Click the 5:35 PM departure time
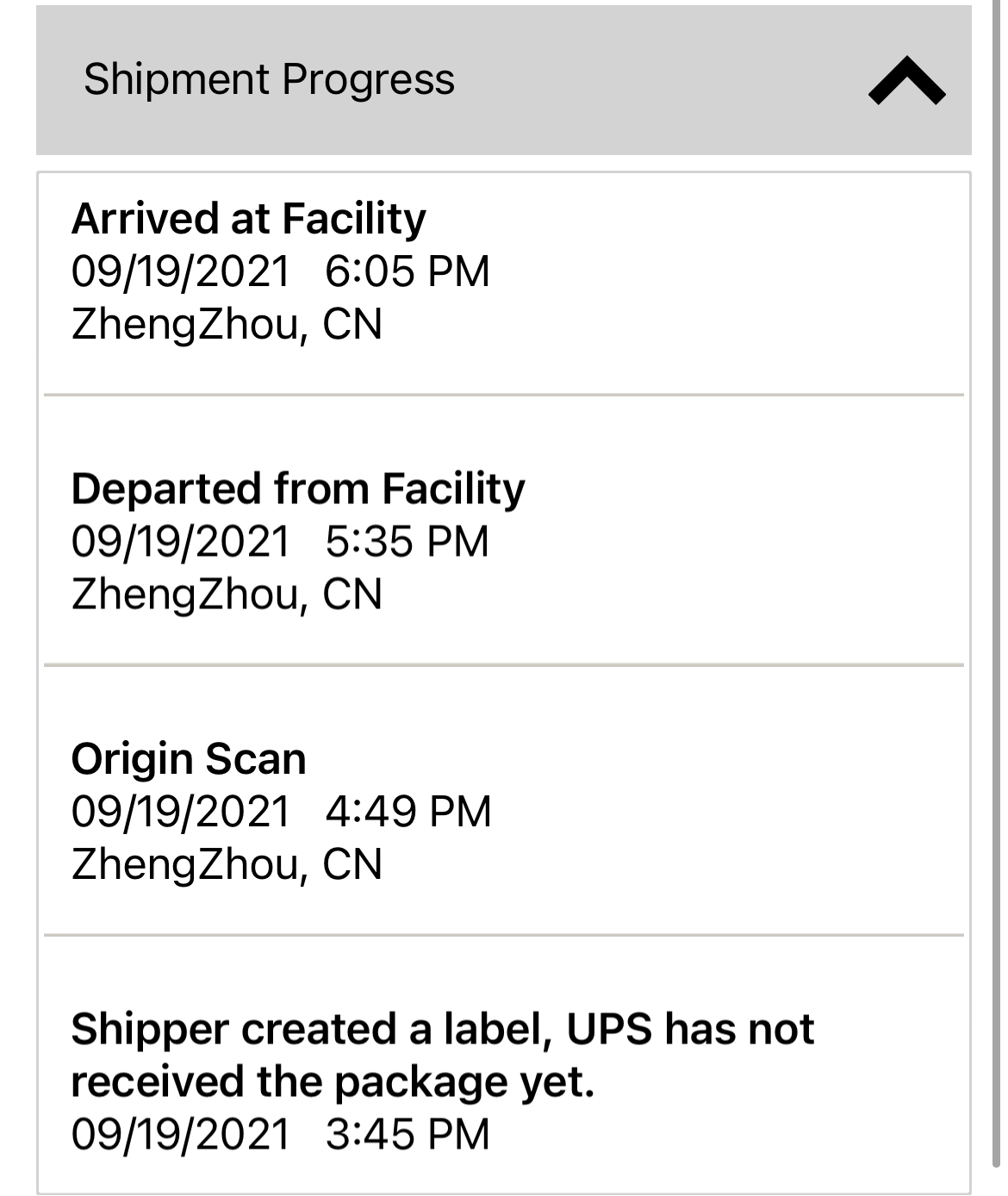1008x1196 pixels. coord(408,542)
